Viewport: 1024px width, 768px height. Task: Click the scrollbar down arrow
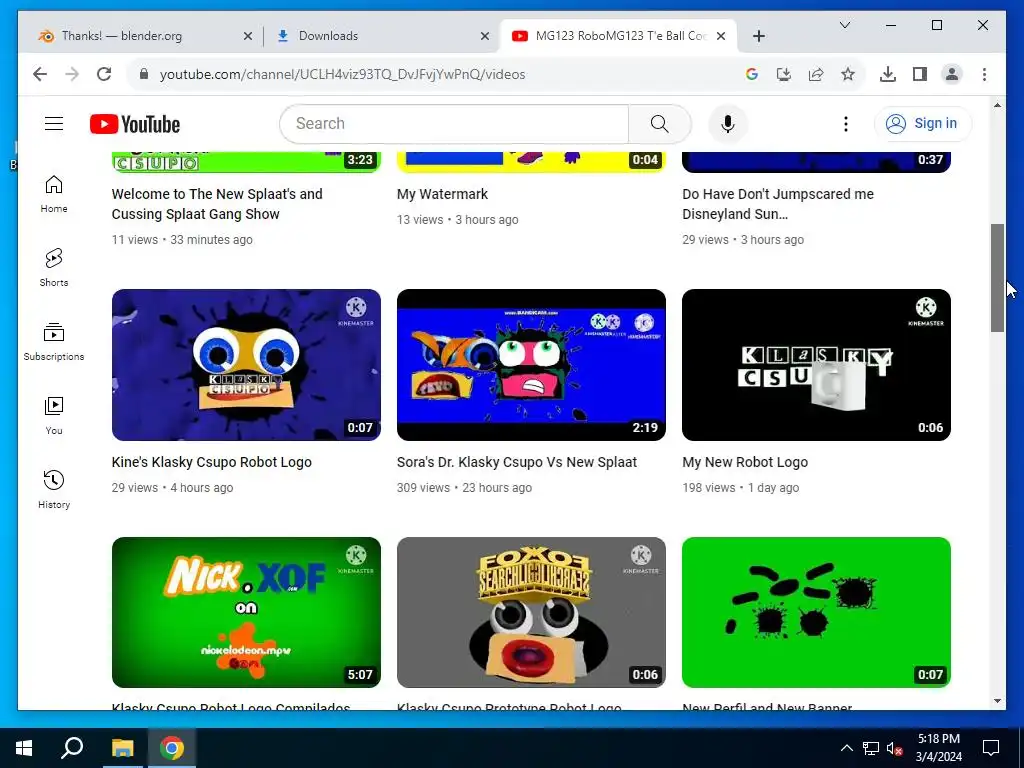[x=997, y=701]
